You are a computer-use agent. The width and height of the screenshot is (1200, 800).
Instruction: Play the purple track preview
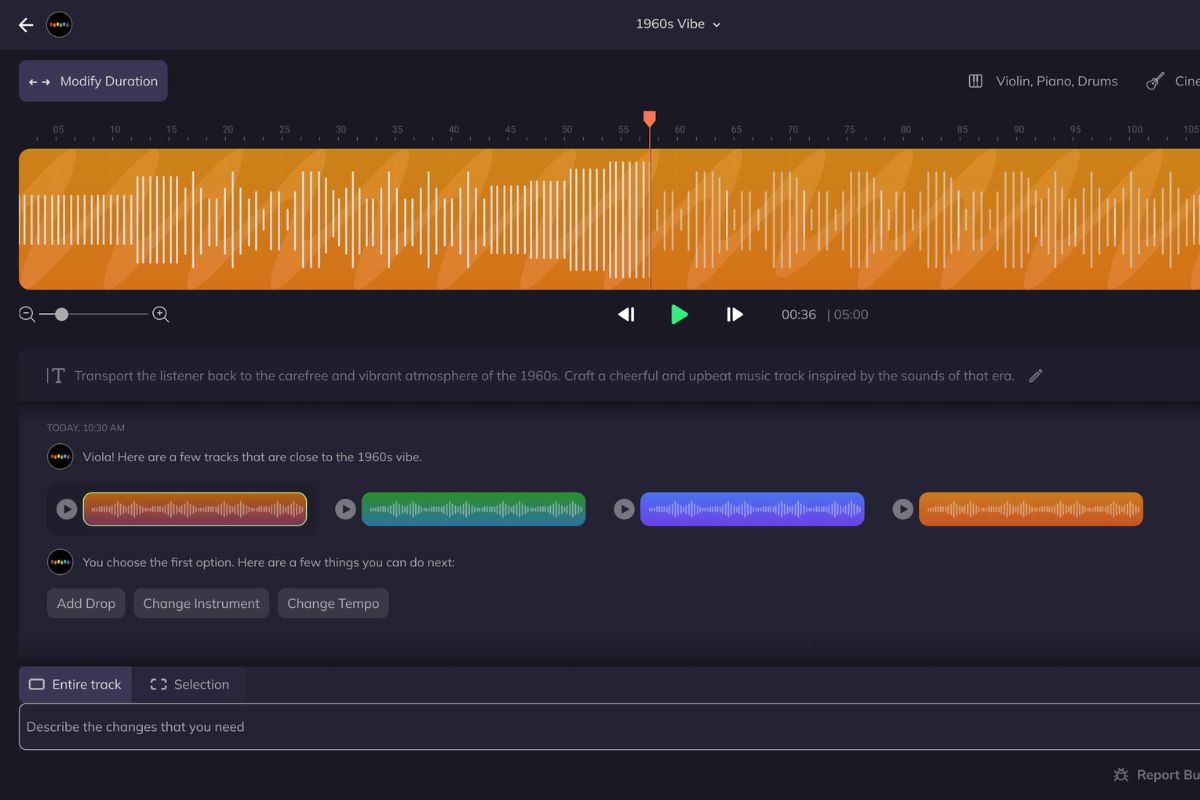[624, 509]
